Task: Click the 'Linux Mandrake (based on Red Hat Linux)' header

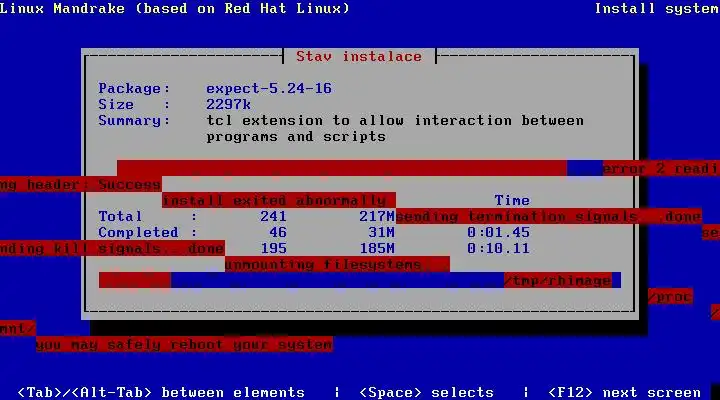Action: point(174,8)
